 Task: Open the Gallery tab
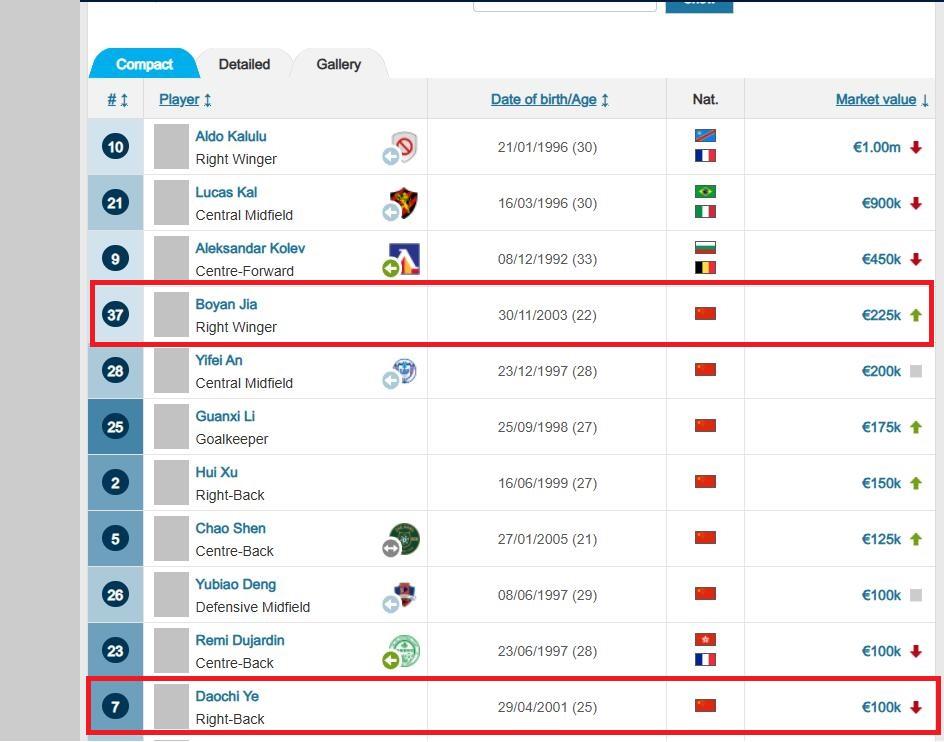click(338, 64)
